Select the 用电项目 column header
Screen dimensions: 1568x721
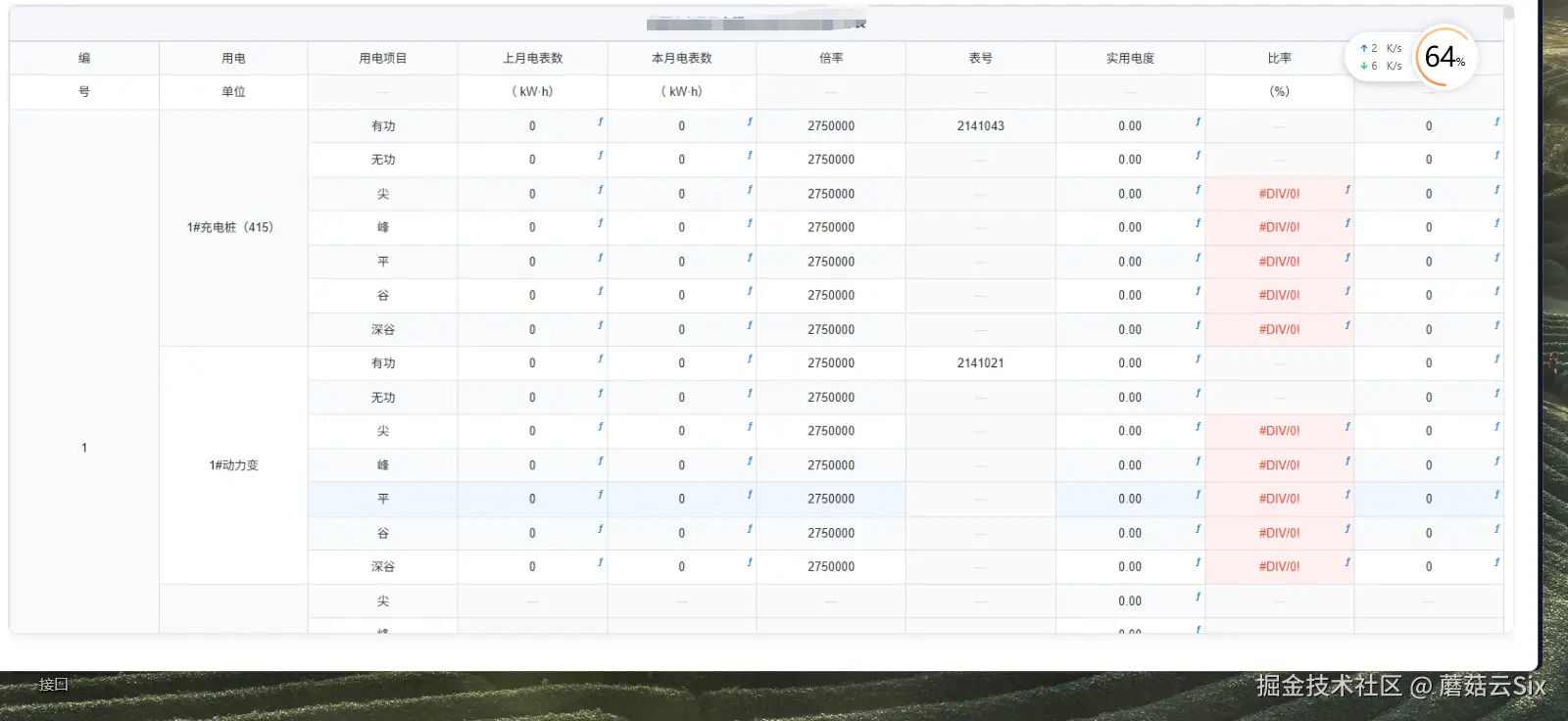click(383, 58)
